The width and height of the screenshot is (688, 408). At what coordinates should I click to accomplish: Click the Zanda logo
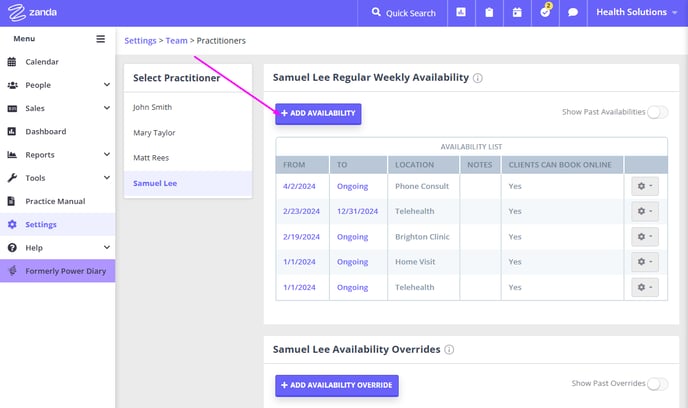pyautogui.click(x=32, y=12)
